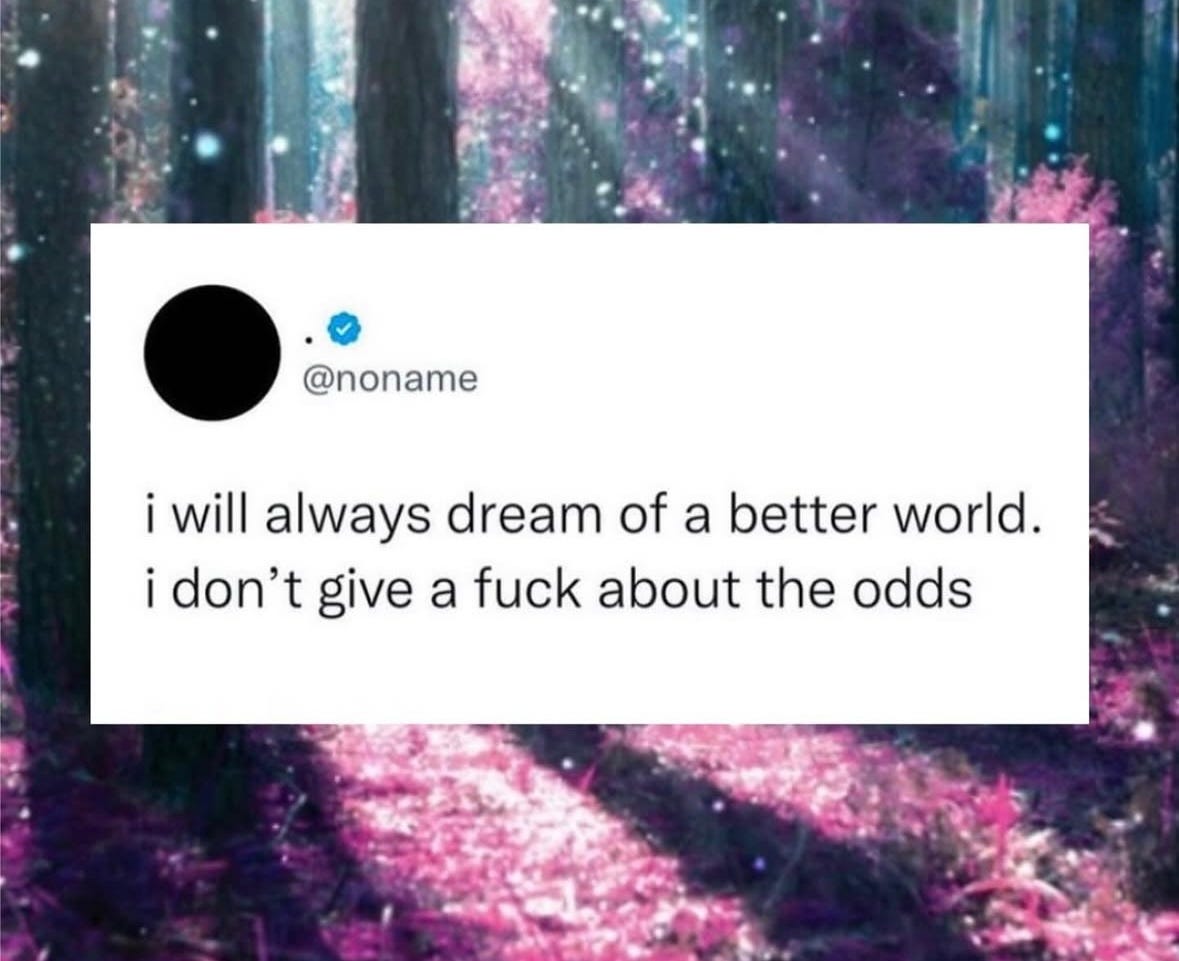The width and height of the screenshot is (1179, 961).
Task: Click the black circular profile avatar
Action: (212, 352)
